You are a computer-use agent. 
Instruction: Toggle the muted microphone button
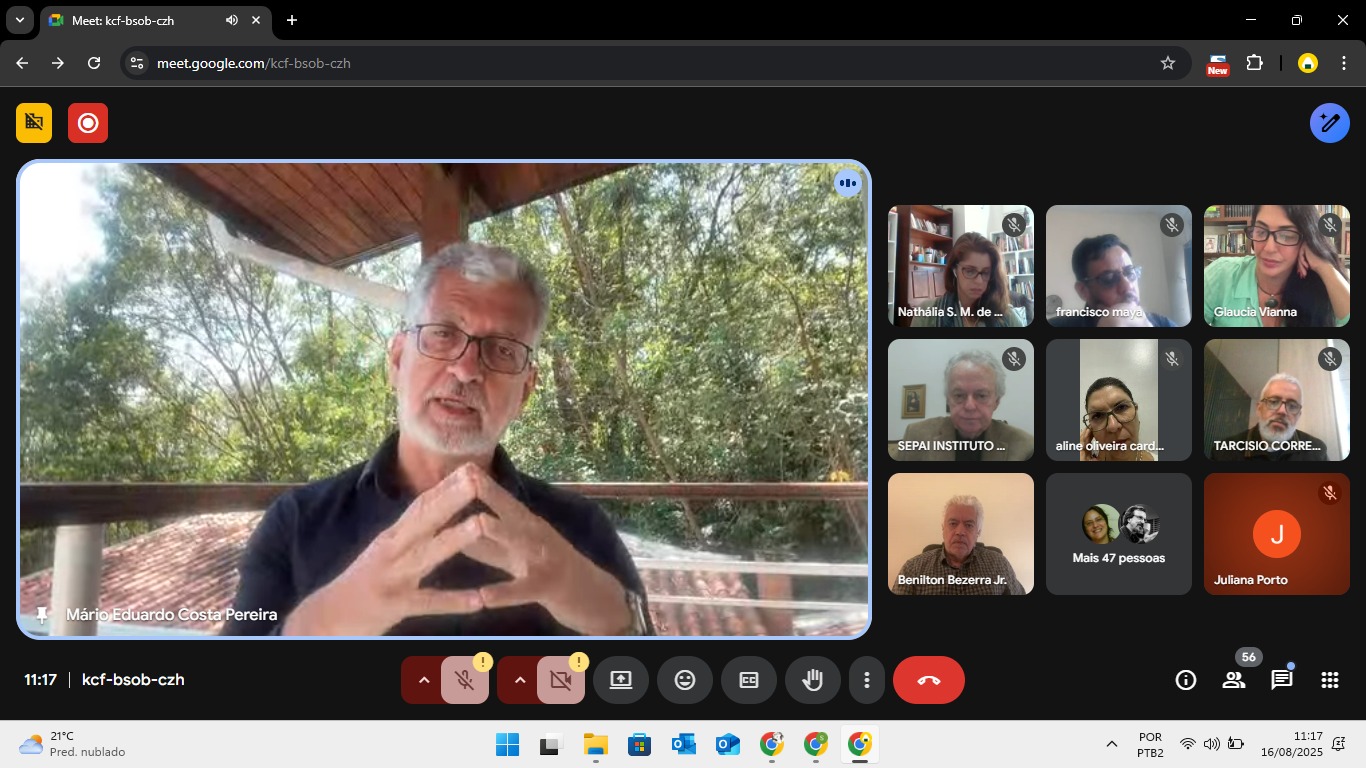point(464,680)
